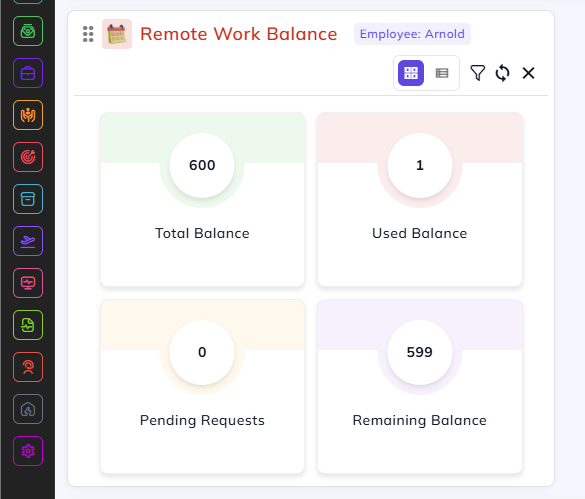This screenshot has width=585, height=499.
Task: Open the green camera sidebar icon
Action: [28, 31]
